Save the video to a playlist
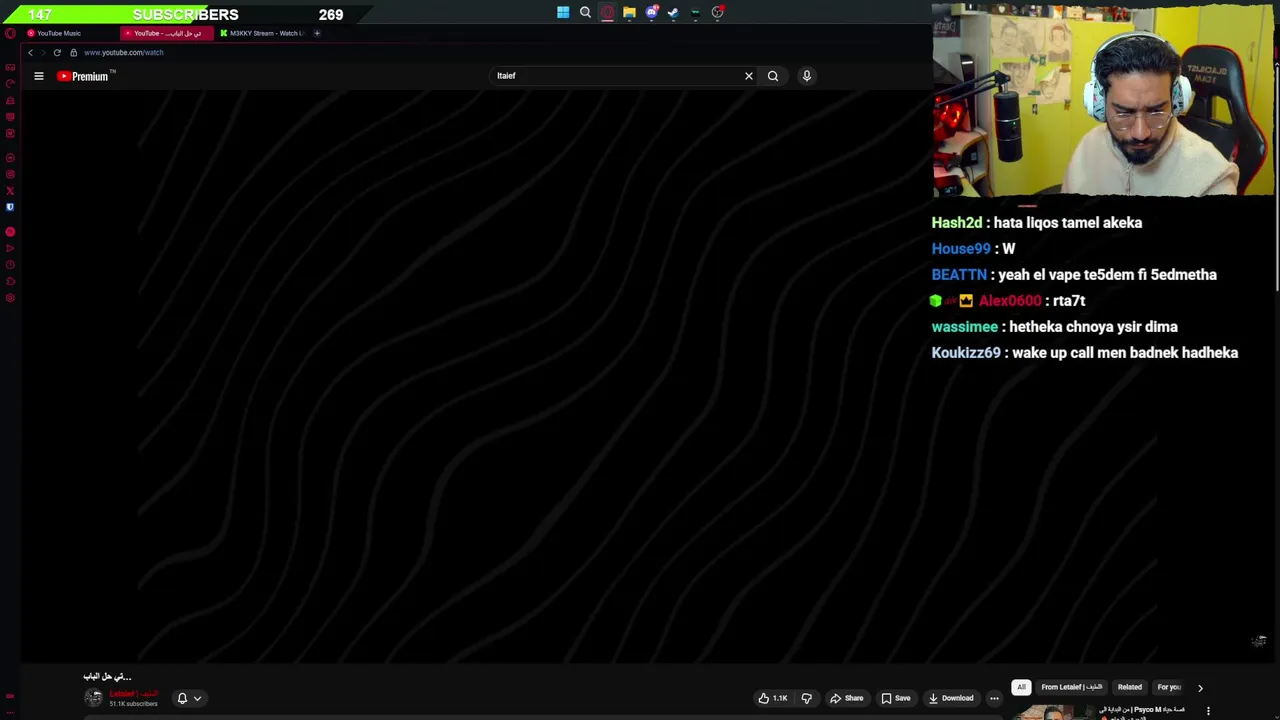This screenshot has width=1280, height=720. tap(896, 698)
